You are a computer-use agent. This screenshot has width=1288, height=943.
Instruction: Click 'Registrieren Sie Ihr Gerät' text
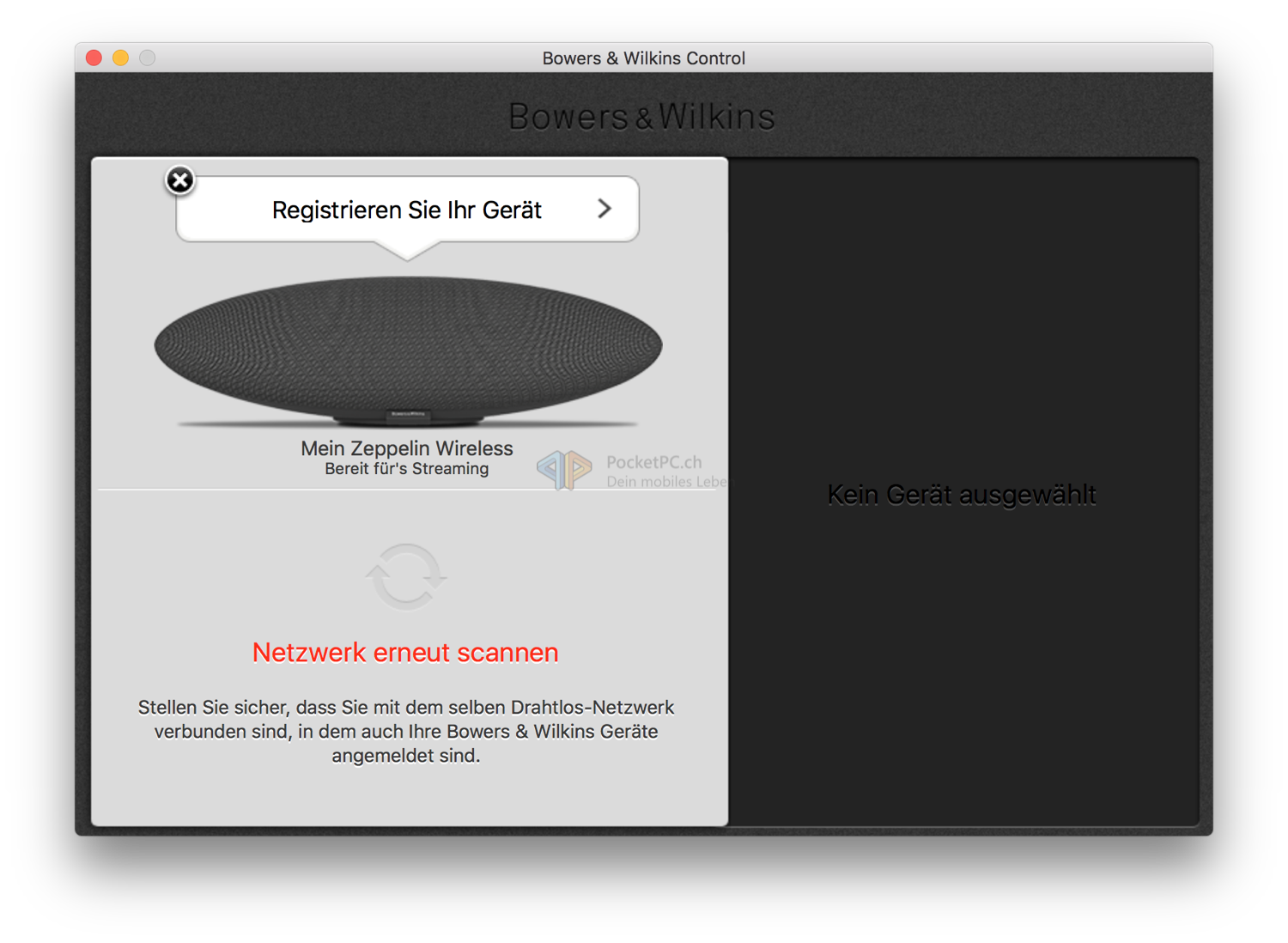pyautogui.click(x=406, y=210)
